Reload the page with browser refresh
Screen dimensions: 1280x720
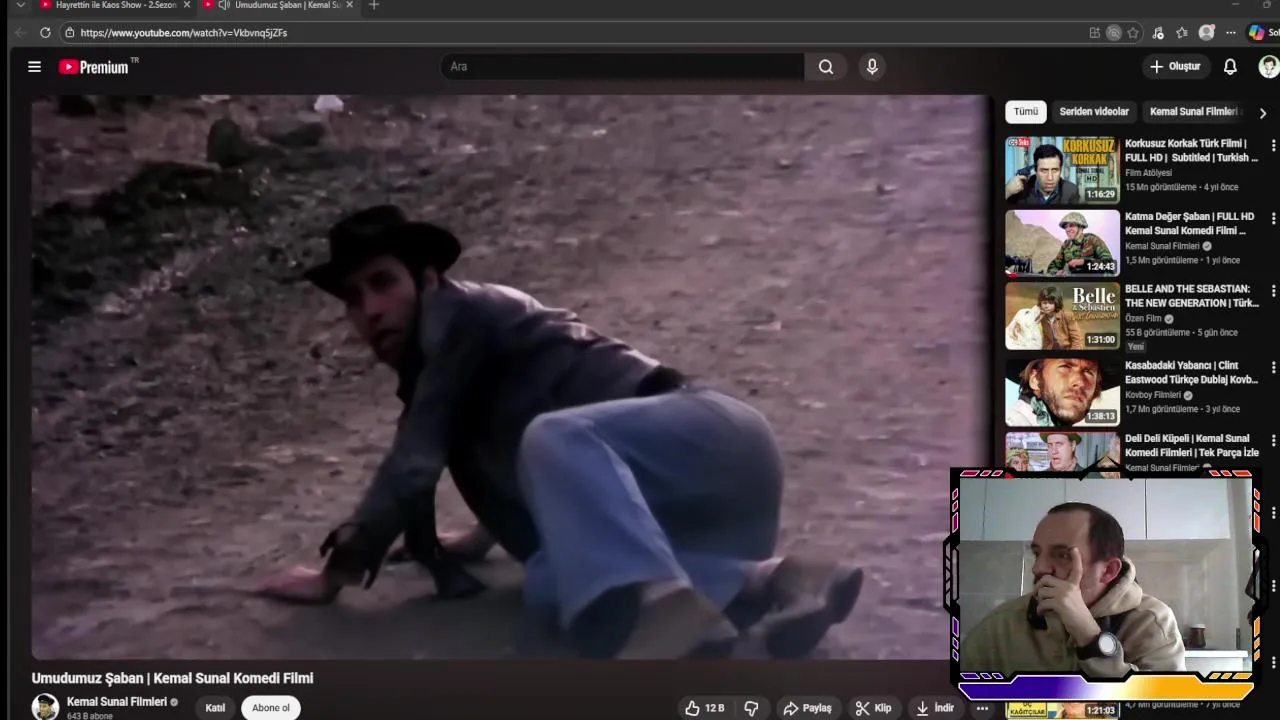coord(45,33)
